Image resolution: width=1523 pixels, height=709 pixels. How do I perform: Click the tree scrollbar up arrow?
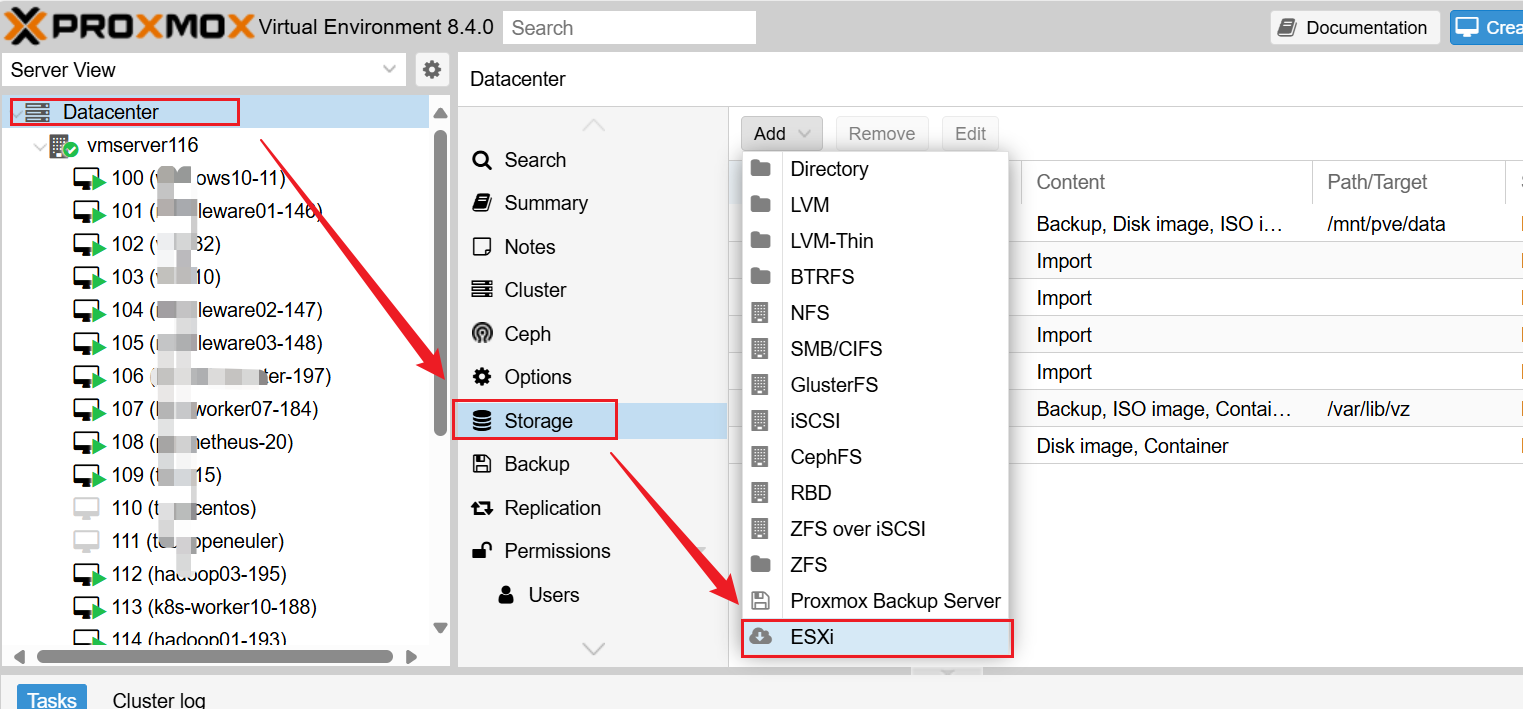tap(440, 113)
